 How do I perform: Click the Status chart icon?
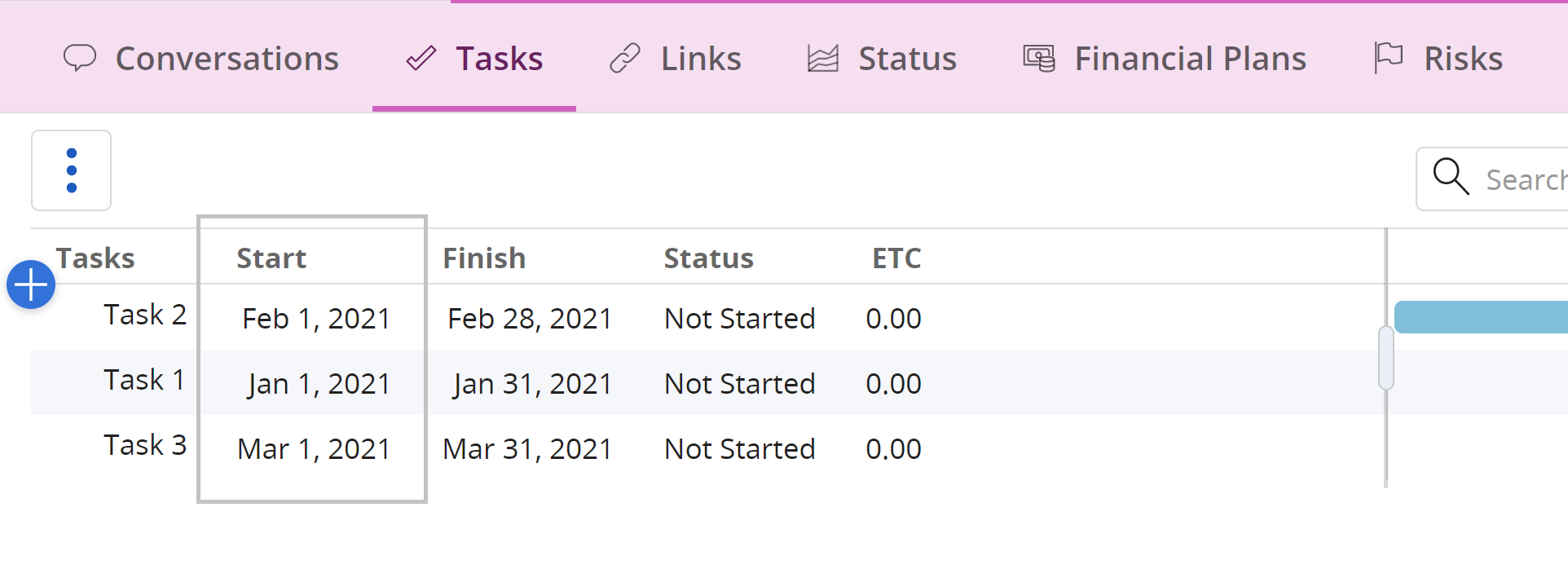pos(823,59)
